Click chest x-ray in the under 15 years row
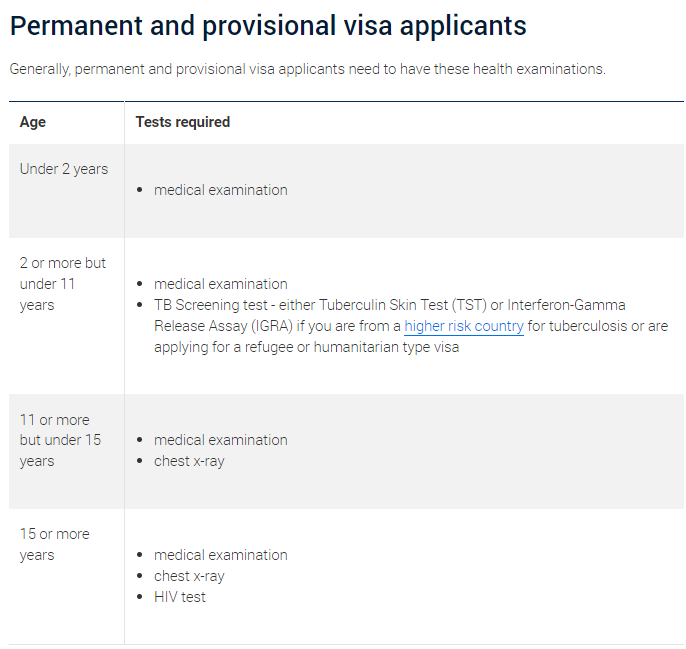This screenshot has width=686, height=649. [x=189, y=461]
